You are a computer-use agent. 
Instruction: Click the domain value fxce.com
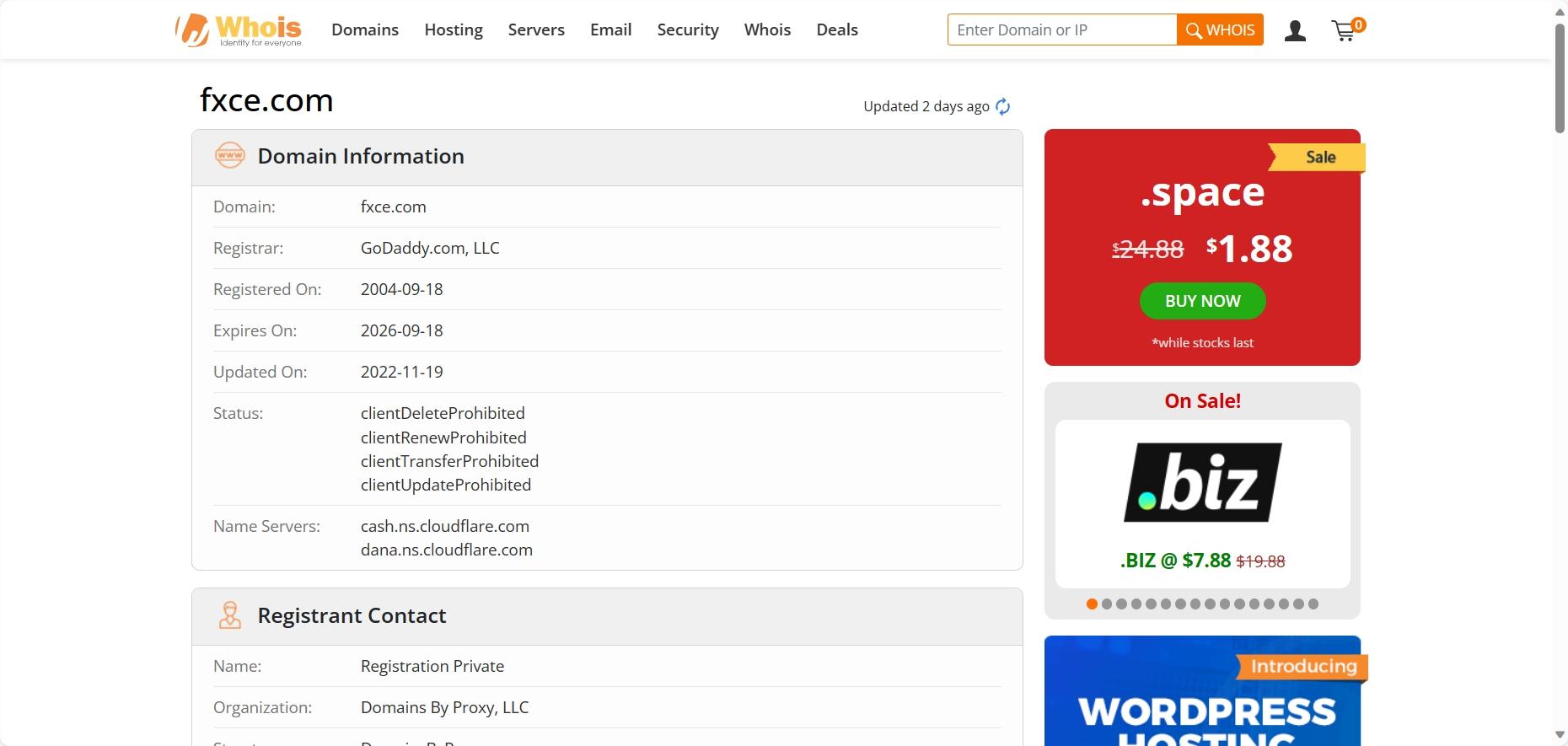coord(394,207)
